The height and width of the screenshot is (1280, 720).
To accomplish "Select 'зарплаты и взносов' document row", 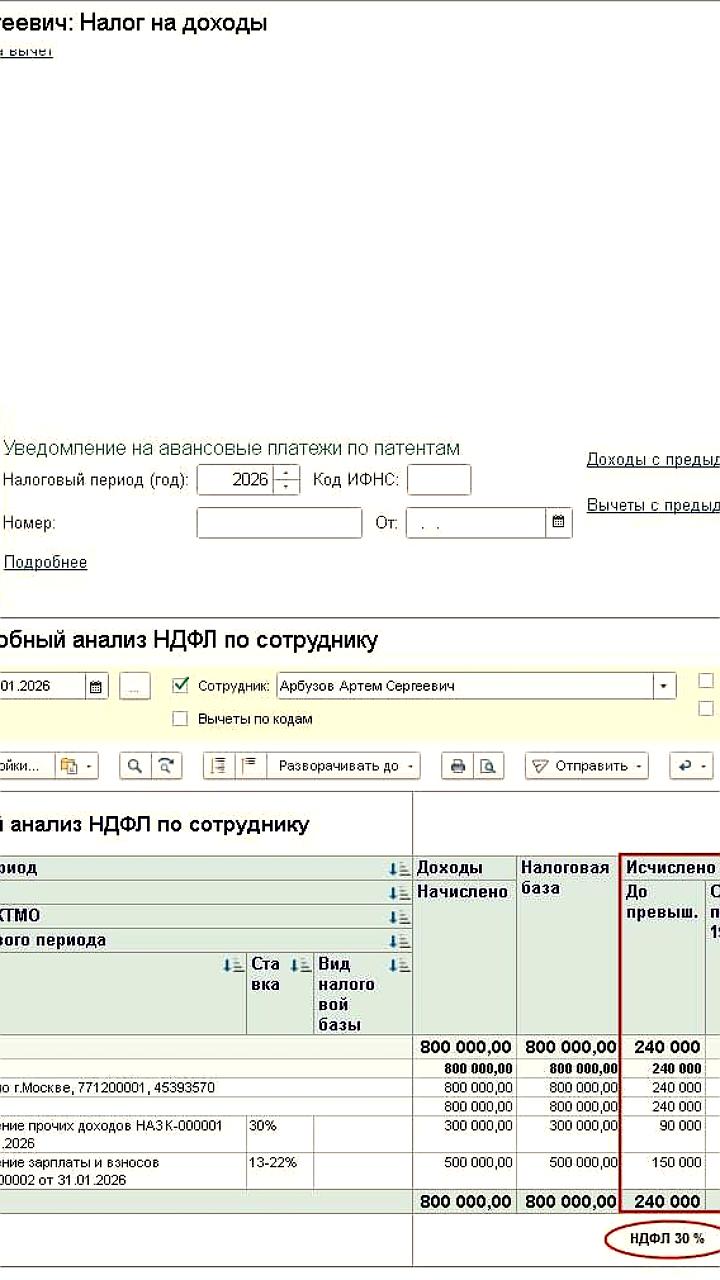I will pos(123,1171).
